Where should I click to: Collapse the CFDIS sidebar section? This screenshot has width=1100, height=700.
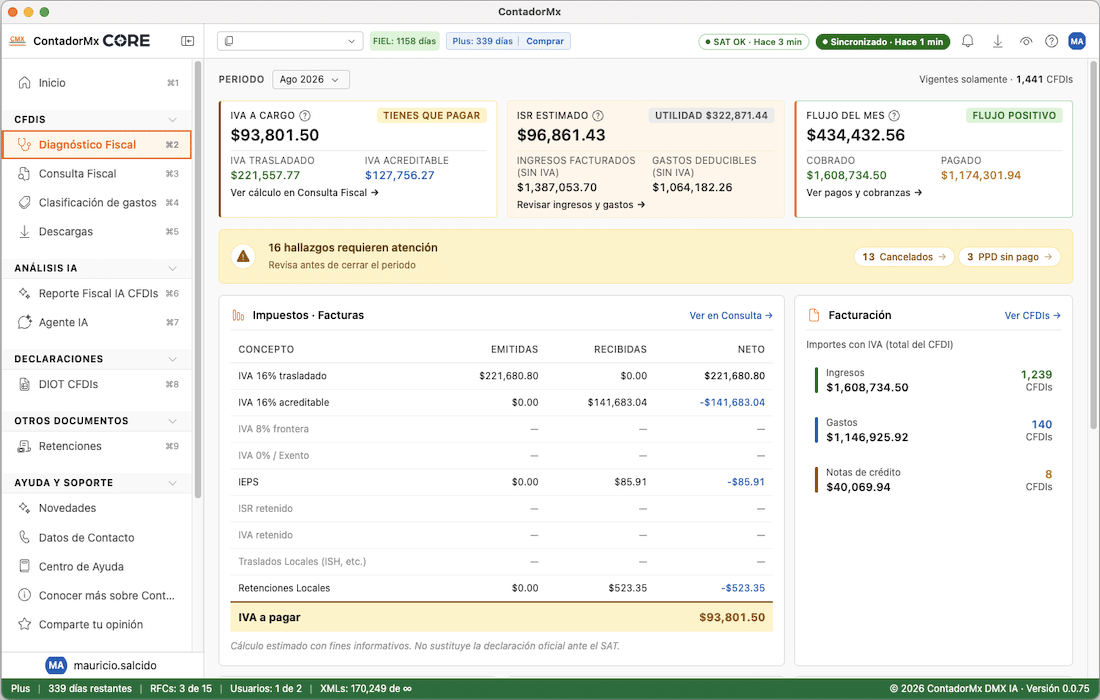pyautogui.click(x=173, y=120)
